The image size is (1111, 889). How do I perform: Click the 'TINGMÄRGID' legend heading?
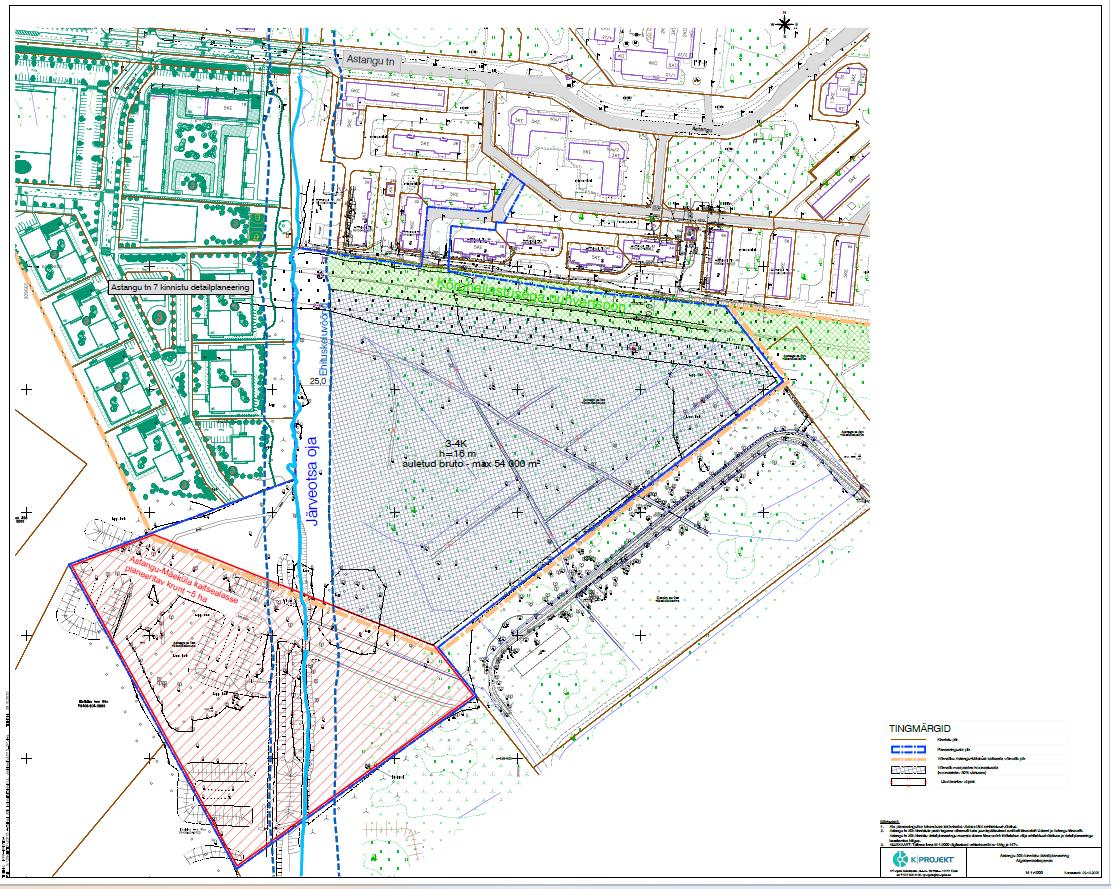click(x=921, y=729)
